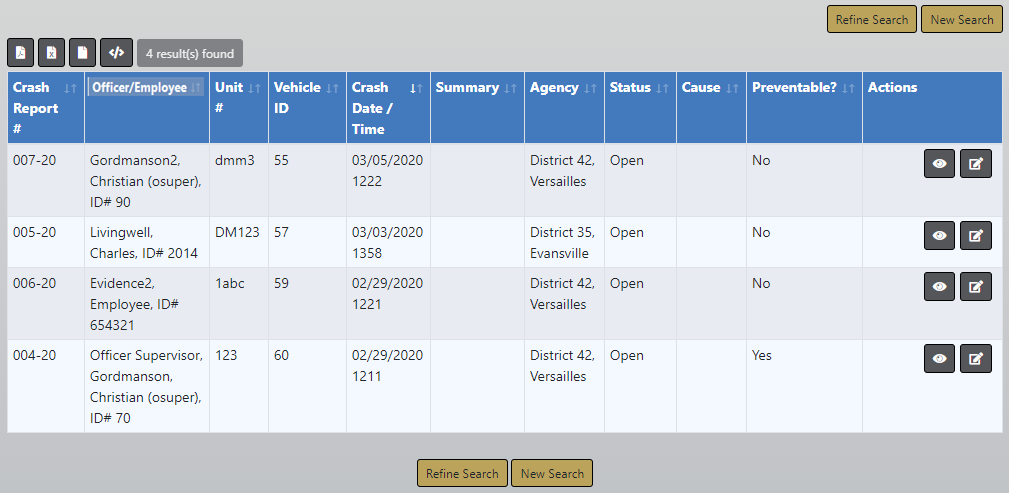Image resolution: width=1009 pixels, height=493 pixels.
Task: Export results using the code brackets icon
Action: 116,53
